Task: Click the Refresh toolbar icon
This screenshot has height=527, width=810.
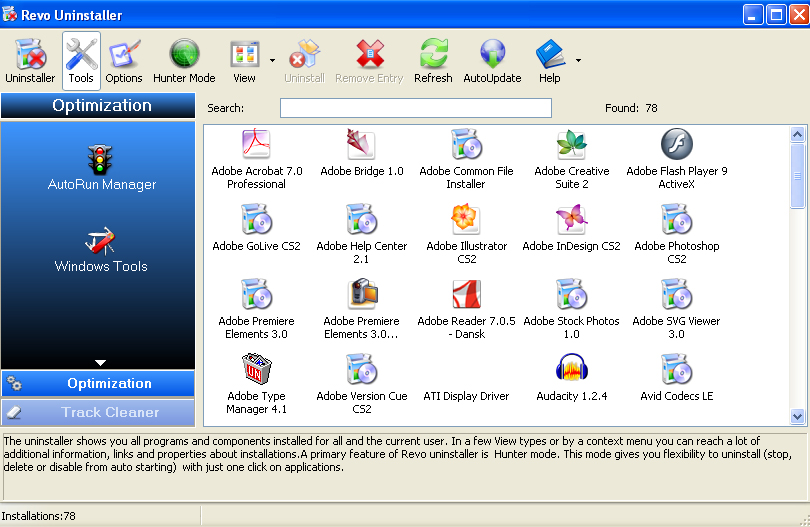Action: 433,61
